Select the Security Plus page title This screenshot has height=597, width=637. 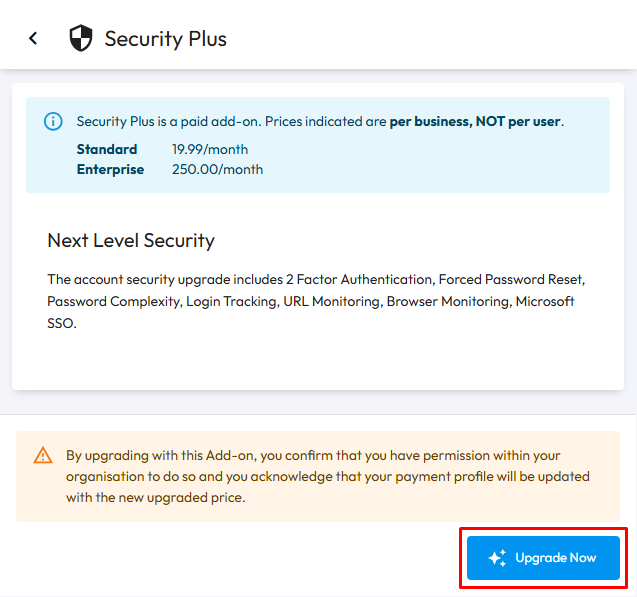tap(165, 39)
